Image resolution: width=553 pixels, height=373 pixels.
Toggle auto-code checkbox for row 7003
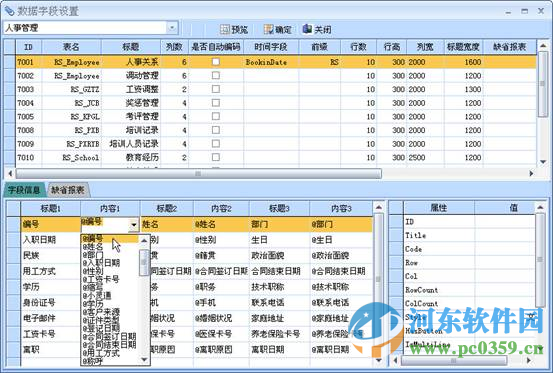[215, 89]
